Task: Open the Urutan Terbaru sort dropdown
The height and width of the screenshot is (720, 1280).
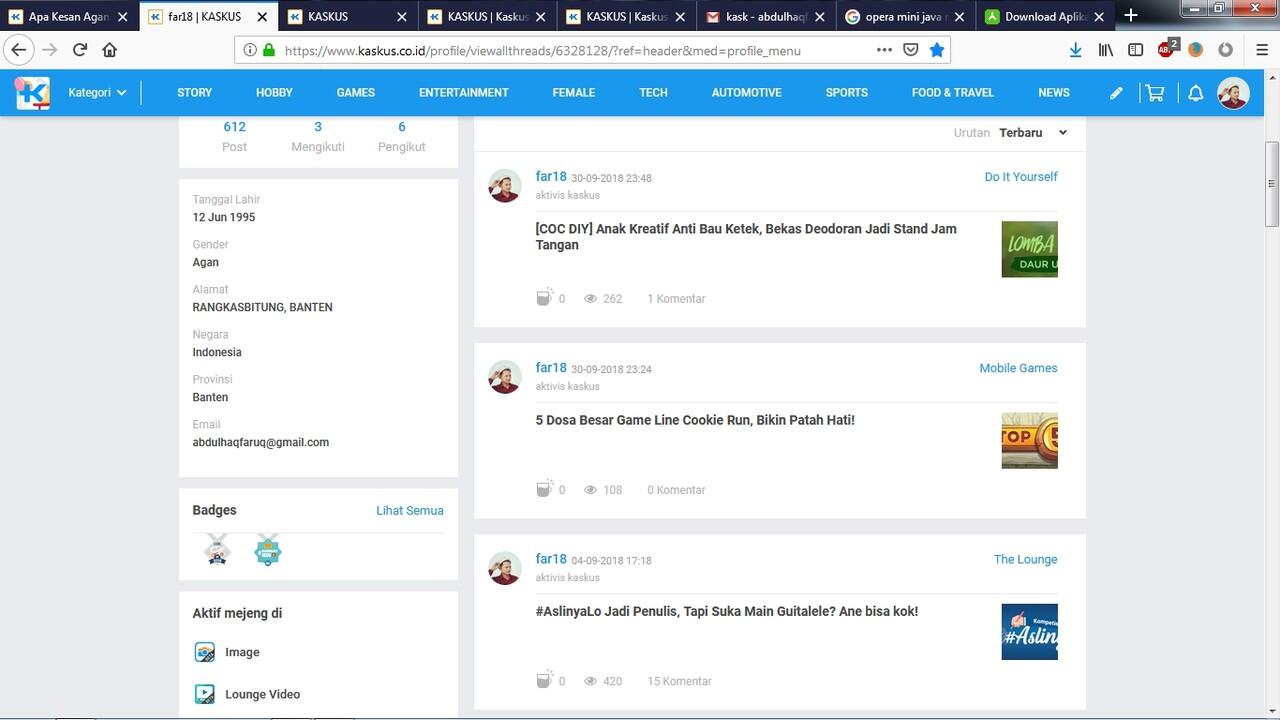Action: pos(1033,133)
